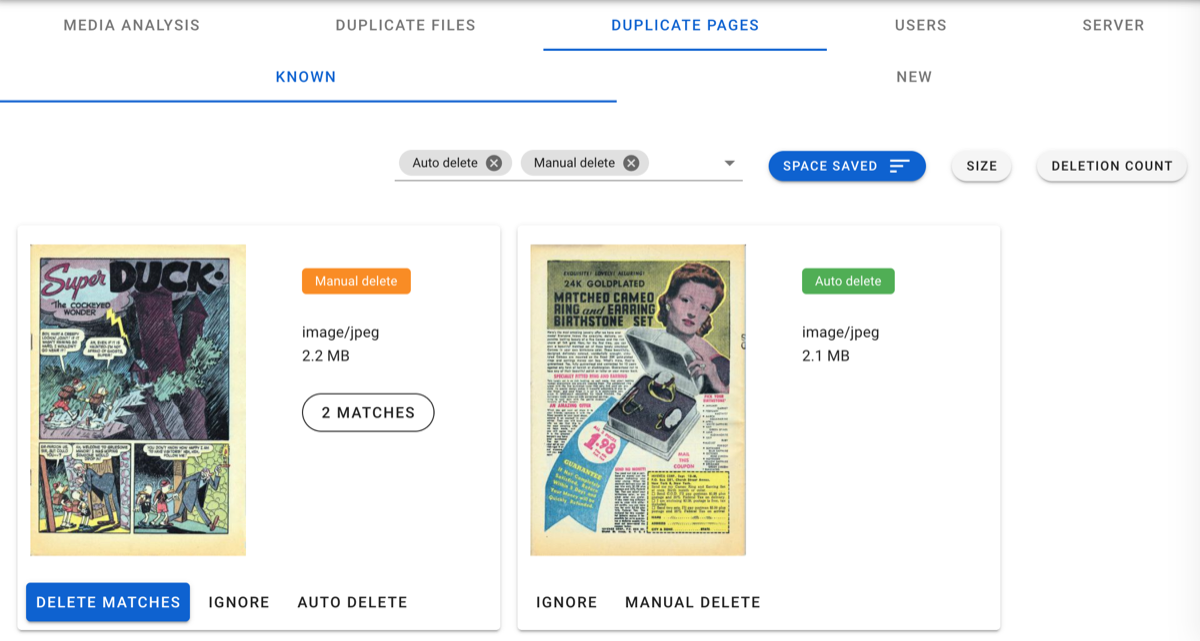Select the orange Manual delete status chip
The height and width of the screenshot is (641, 1200).
pos(356,281)
